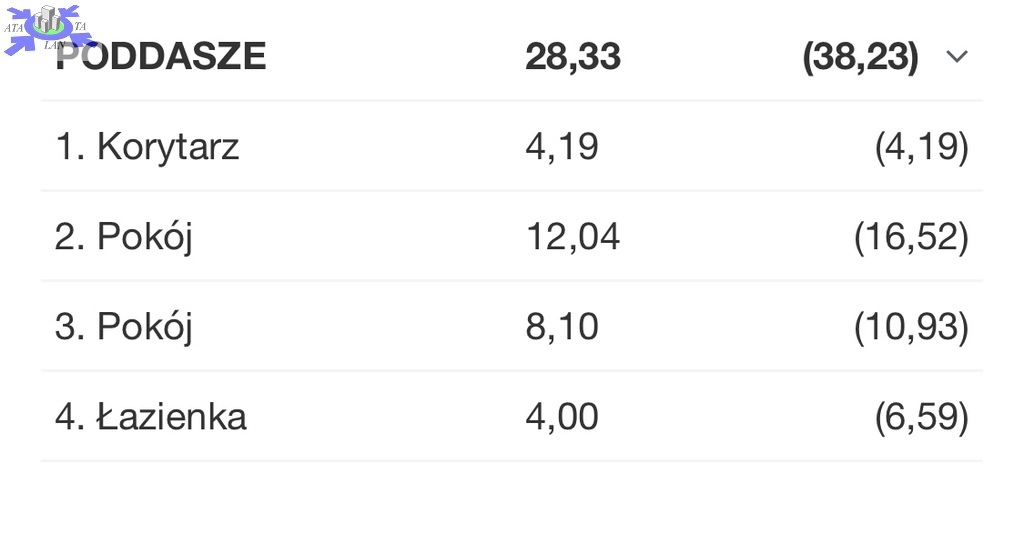The width and height of the screenshot is (1024, 544).
Task: Select the PODDASZE section heading
Action: pyautogui.click(x=162, y=57)
